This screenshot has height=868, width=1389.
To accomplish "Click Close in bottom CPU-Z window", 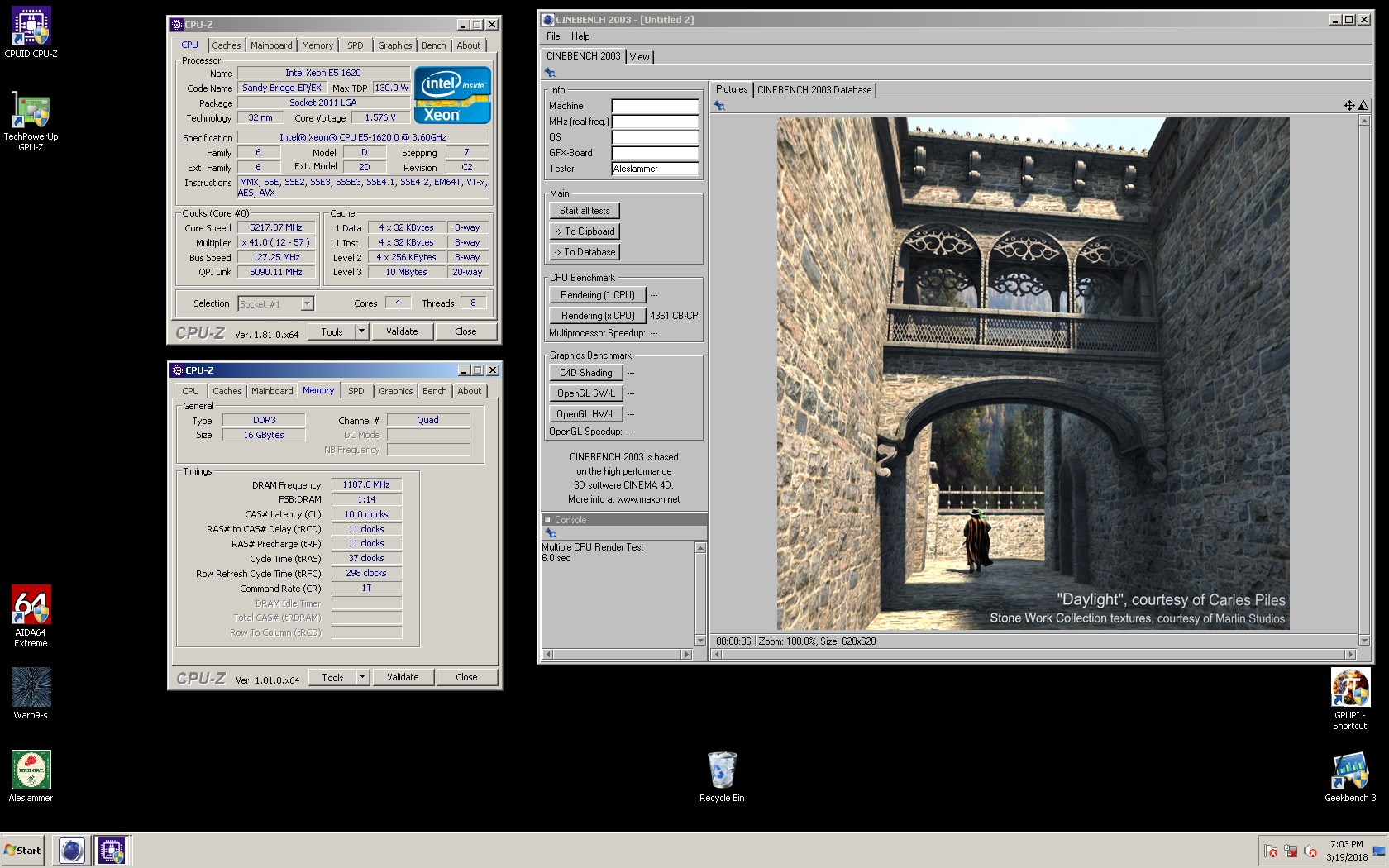I will (466, 677).
